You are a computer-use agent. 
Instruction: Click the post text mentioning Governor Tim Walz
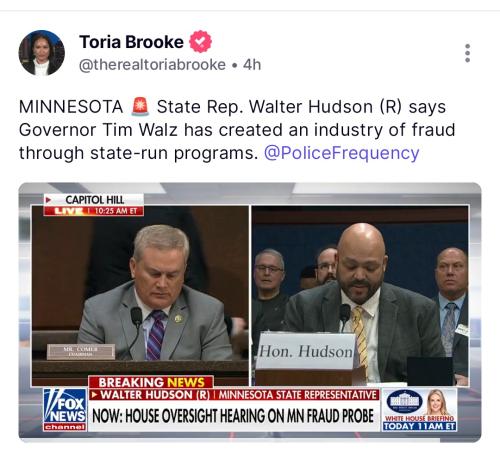[x=237, y=130]
